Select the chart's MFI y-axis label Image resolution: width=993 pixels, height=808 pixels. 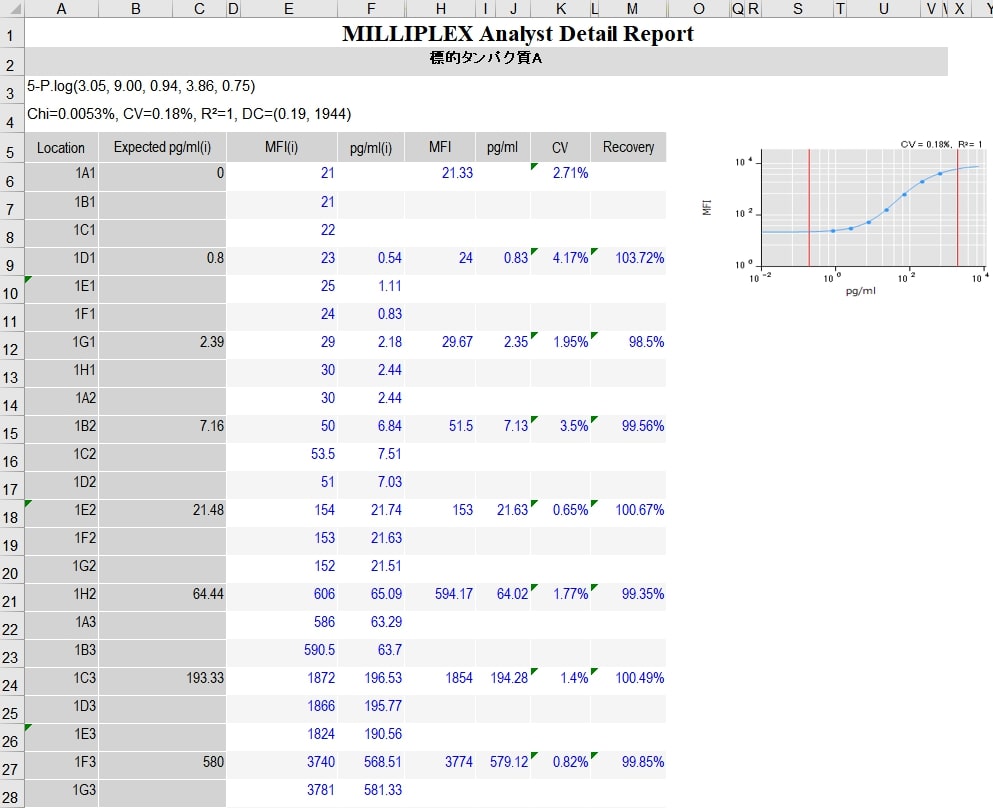[x=707, y=208]
